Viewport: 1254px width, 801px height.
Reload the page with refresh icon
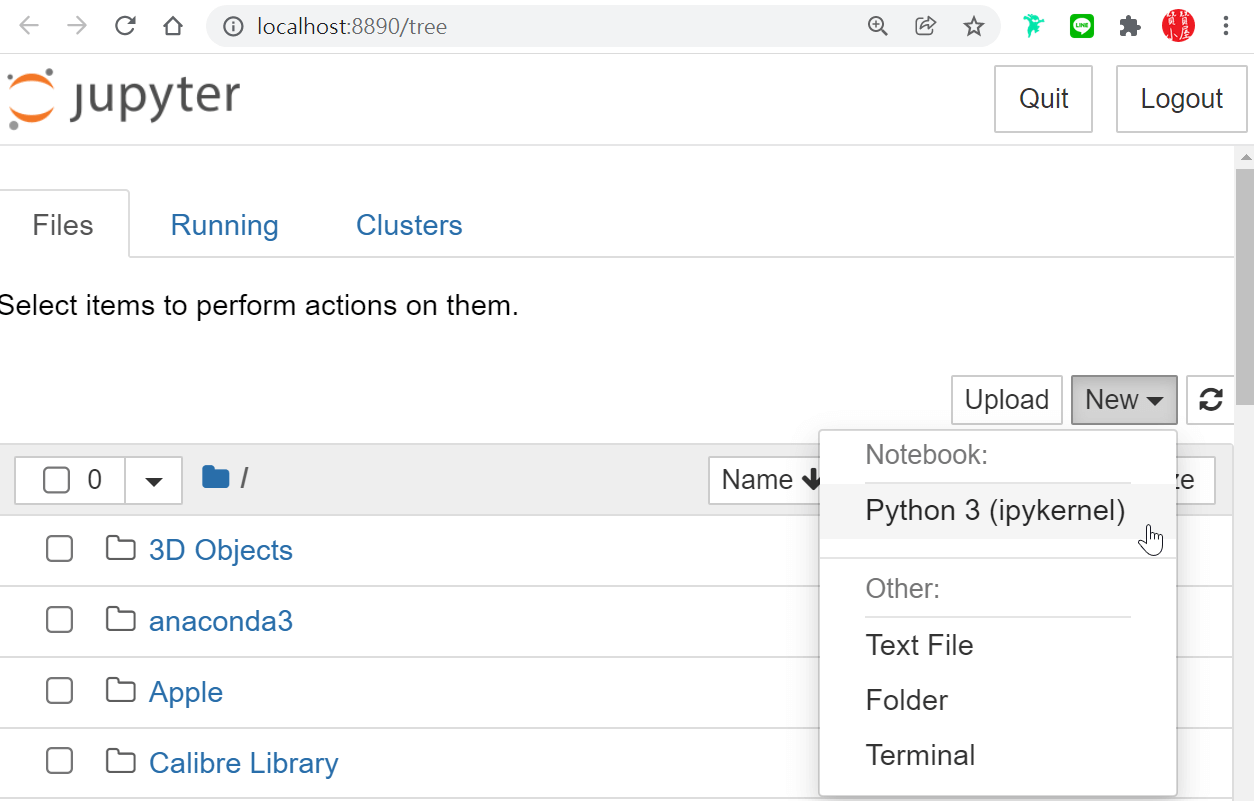(125, 26)
